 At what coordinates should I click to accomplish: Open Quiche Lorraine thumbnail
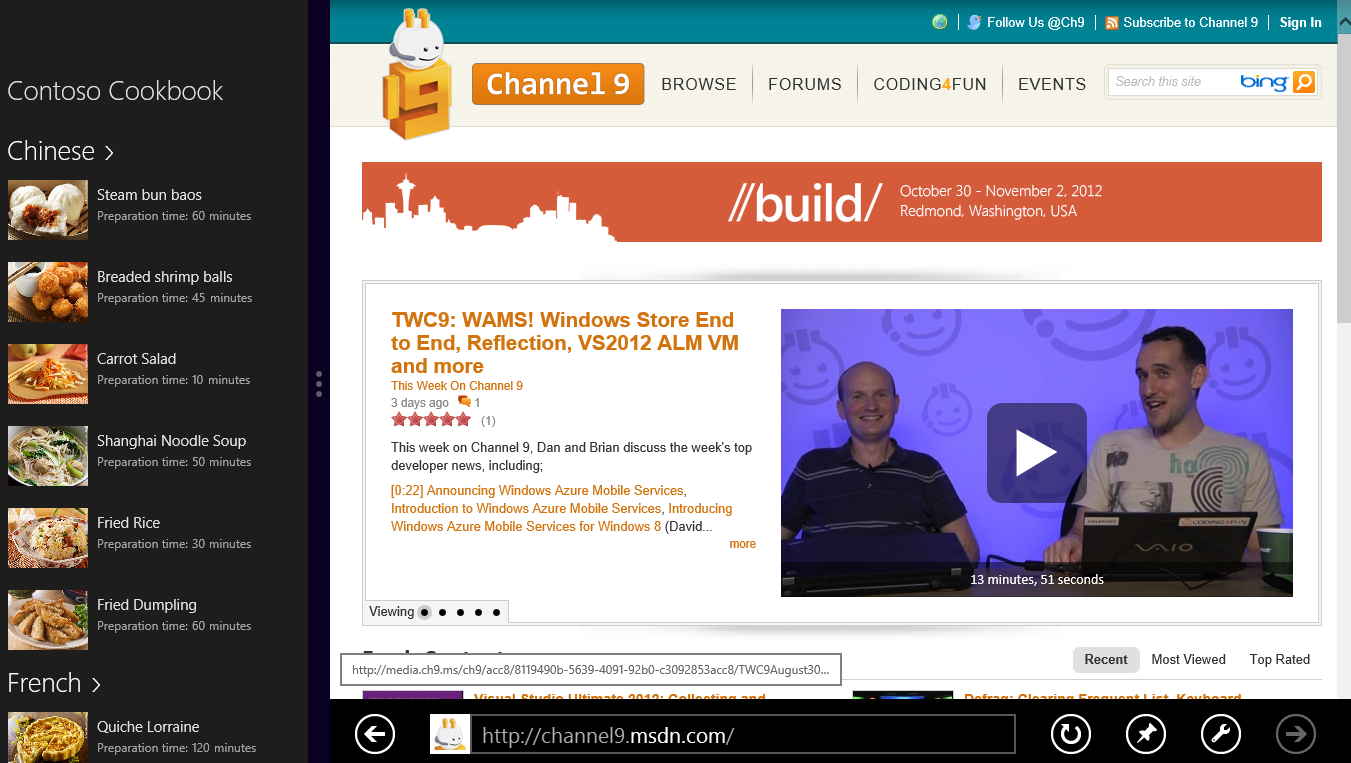(48, 737)
